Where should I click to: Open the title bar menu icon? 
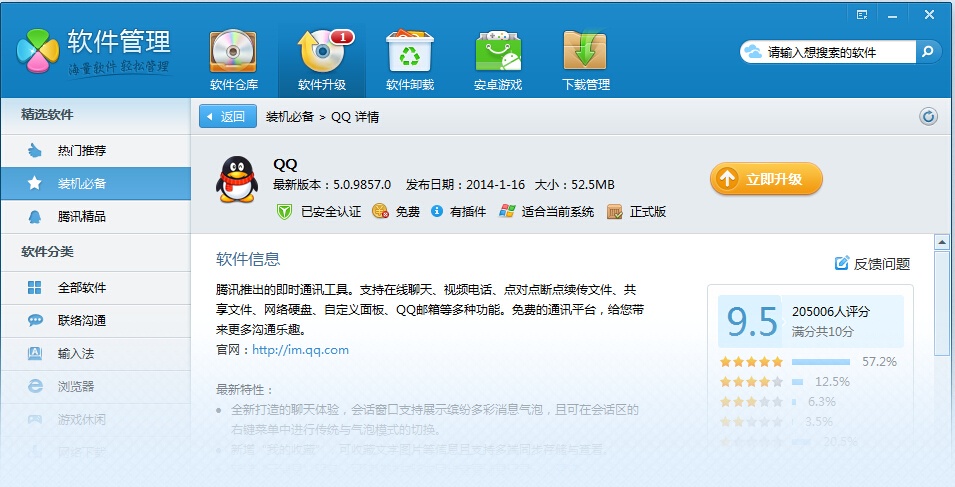(x=862, y=15)
